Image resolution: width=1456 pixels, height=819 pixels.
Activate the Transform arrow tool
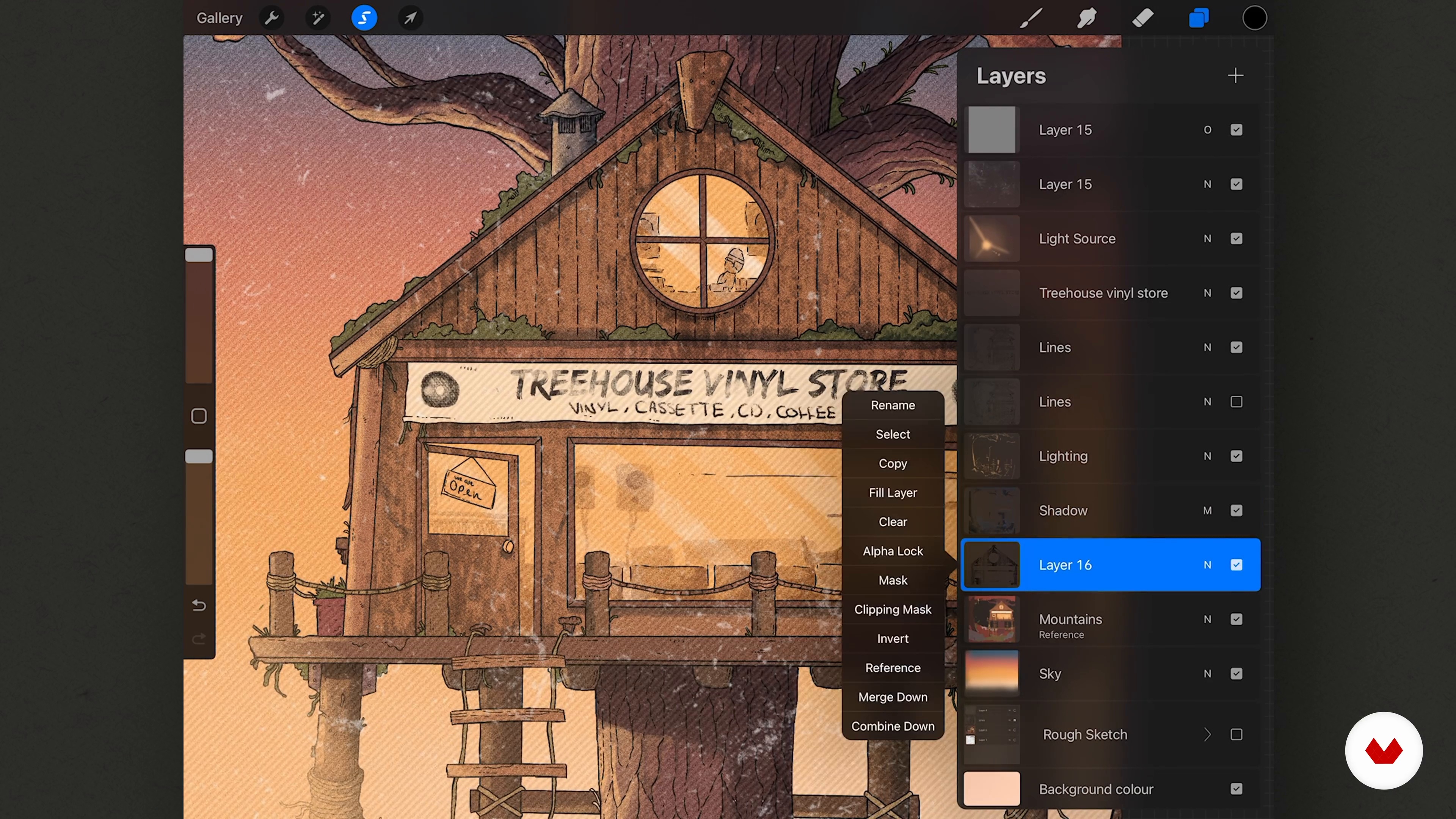(x=410, y=18)
